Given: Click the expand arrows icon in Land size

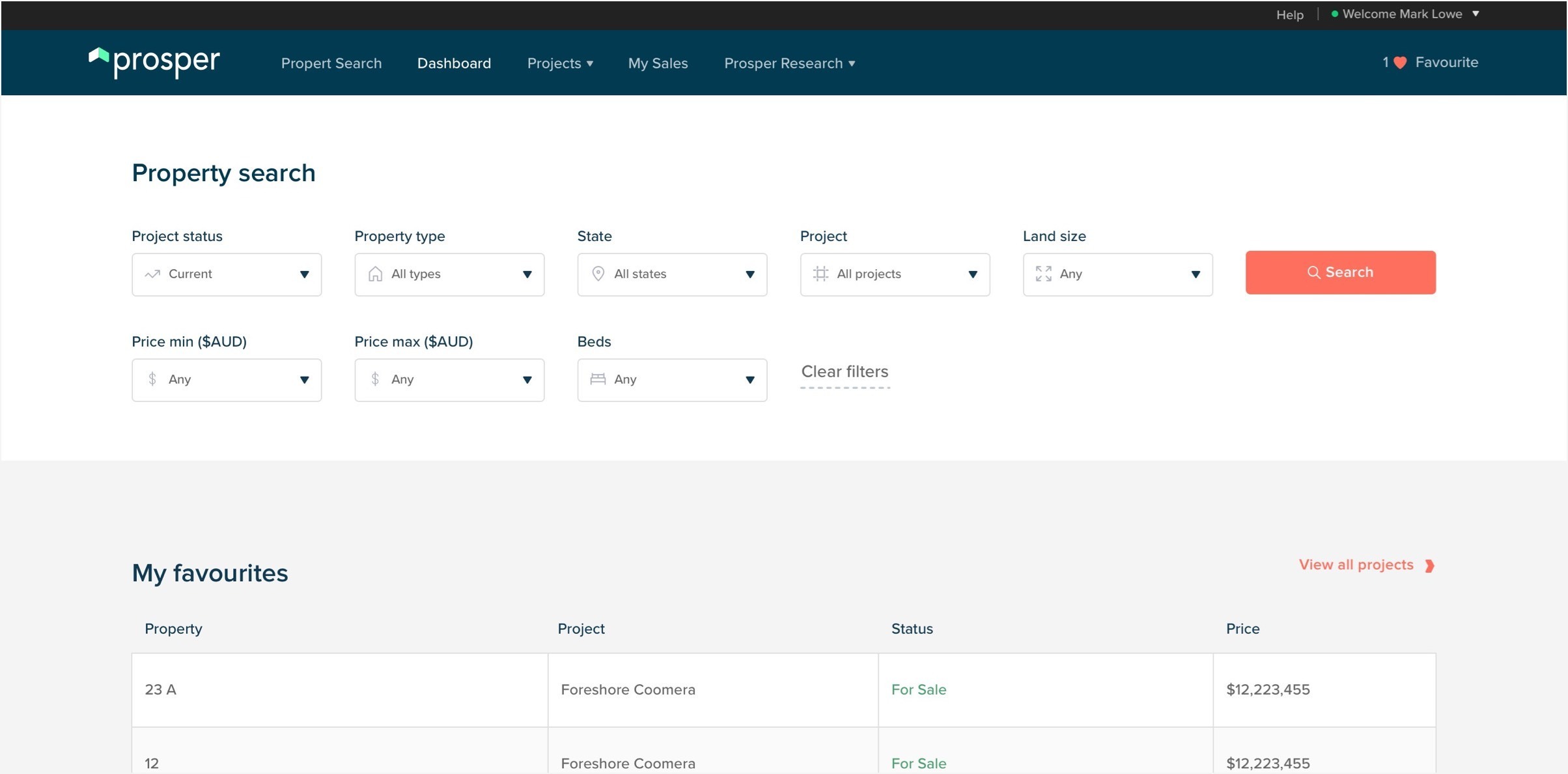Looking at the screenshot, I should [1043, 274].
